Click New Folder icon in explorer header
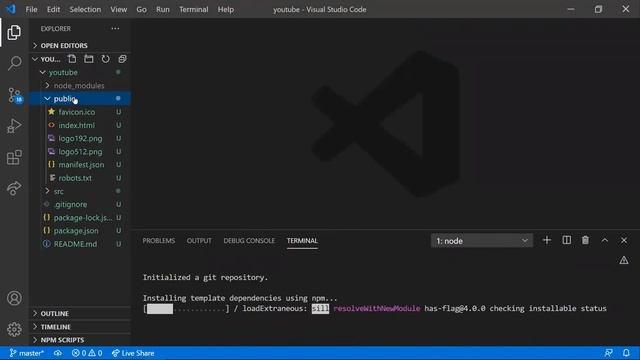The width and height of the screenshot is (640, 360). pos(89,59)
